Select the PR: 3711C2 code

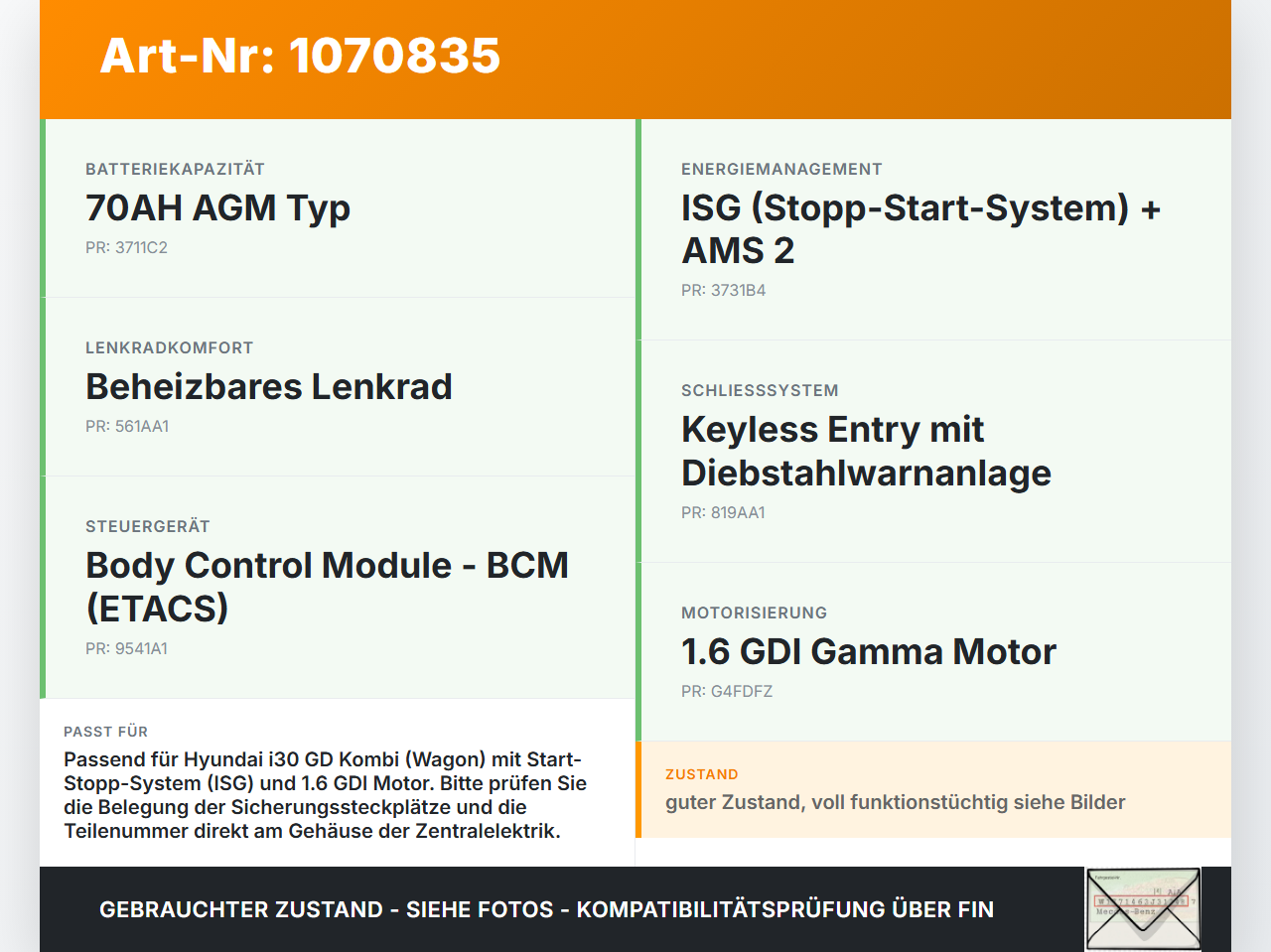tap(126, 248)
